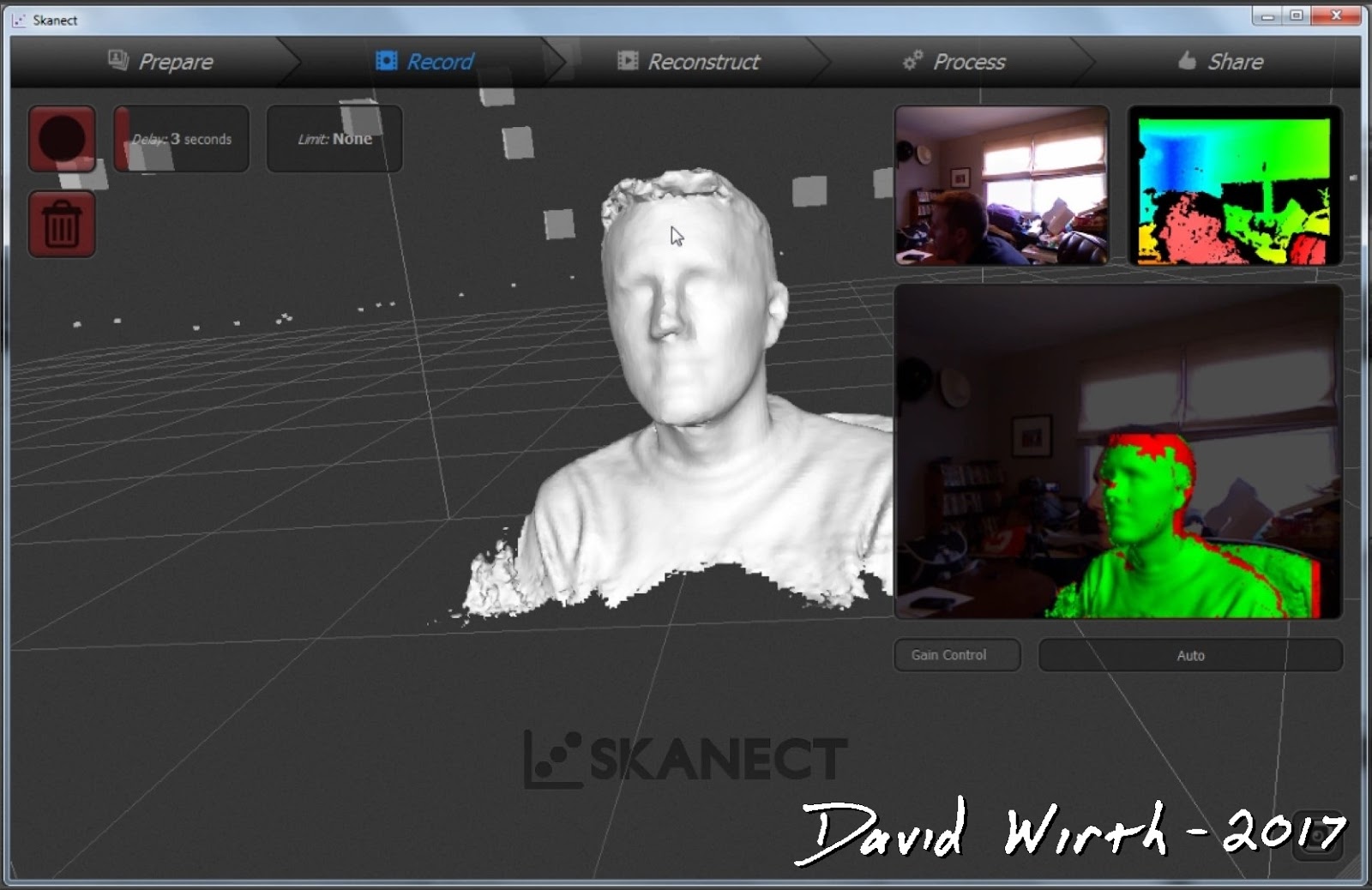Click the Skanect logo in the title bar

point(19,20)
